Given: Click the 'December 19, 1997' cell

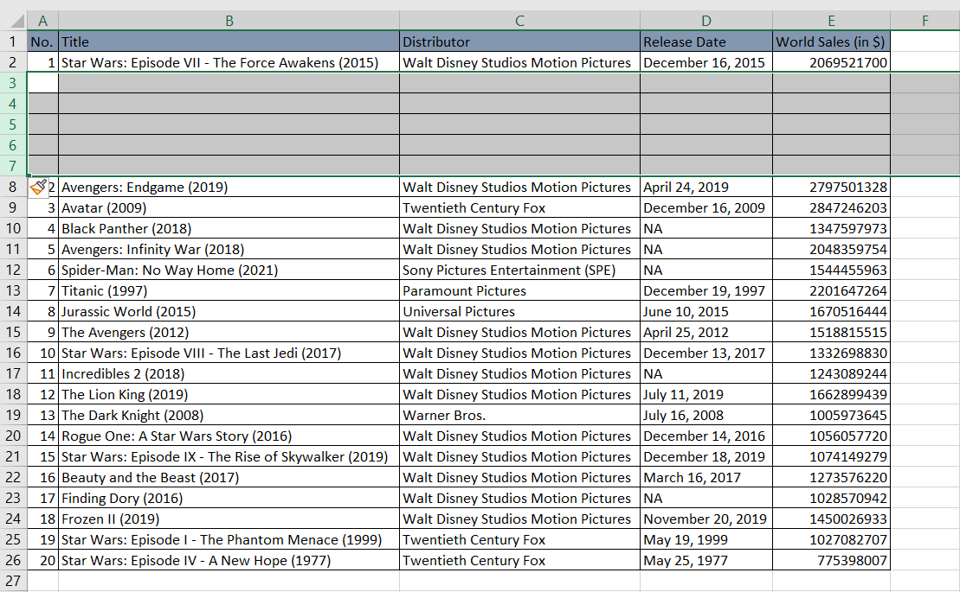Looking at the screenshot, I should point(706,291).
